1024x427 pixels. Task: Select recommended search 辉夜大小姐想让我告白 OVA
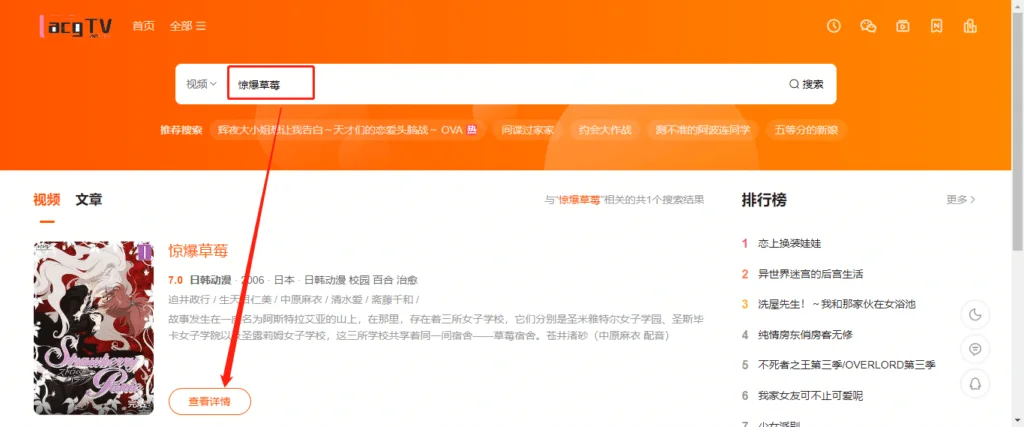pyautogui.click(x=347, y=130)
